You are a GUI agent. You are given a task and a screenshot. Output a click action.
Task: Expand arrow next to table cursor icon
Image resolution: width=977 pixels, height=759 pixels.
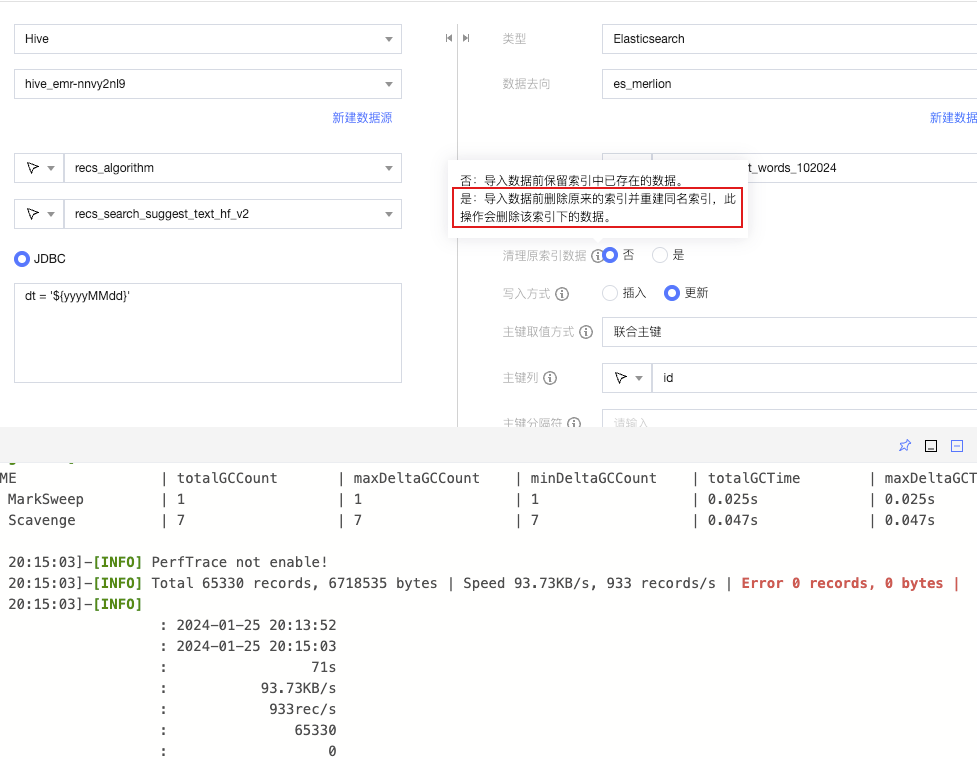(51, 214)
